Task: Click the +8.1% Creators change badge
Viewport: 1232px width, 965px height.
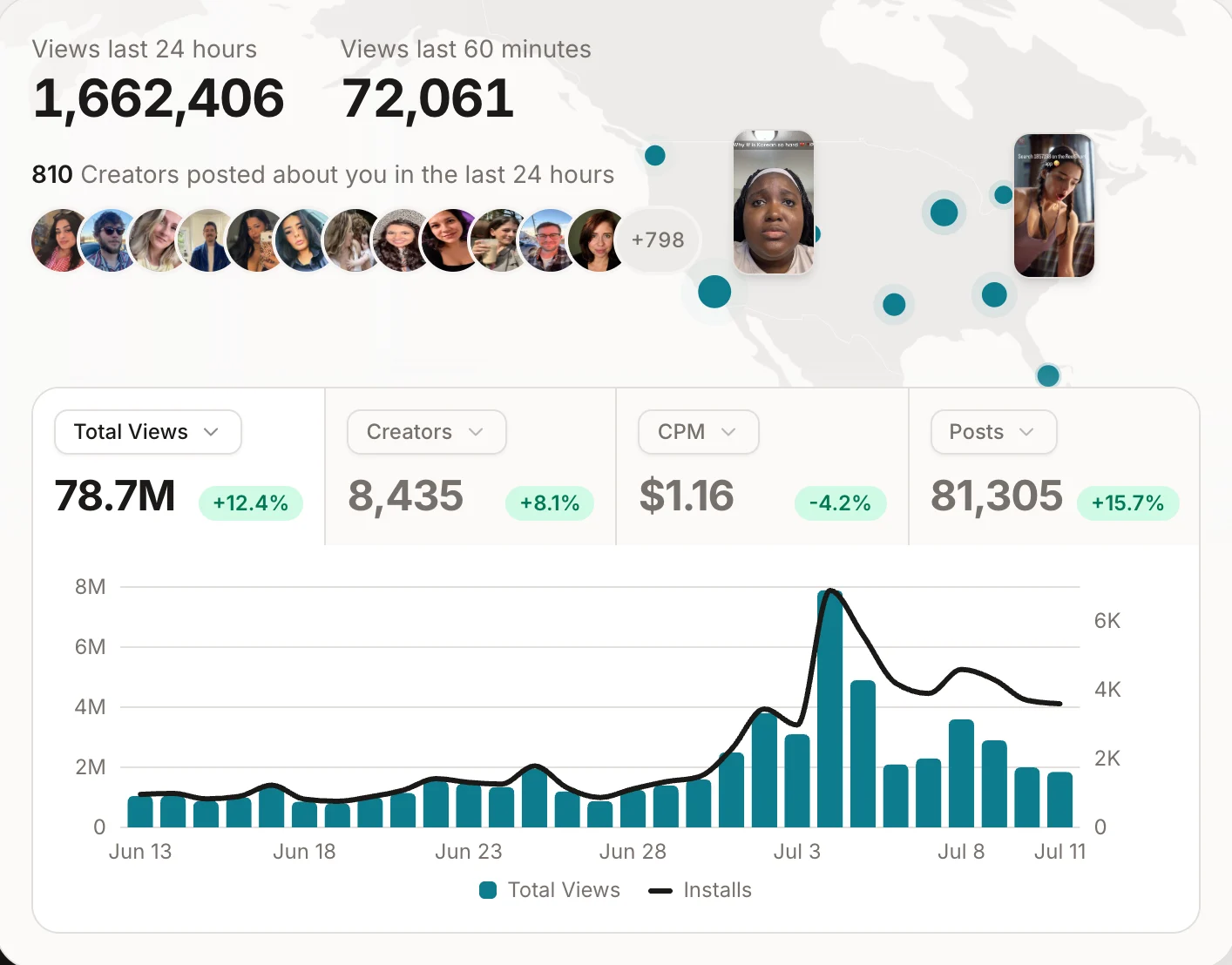Action: (x=550, y=503)
